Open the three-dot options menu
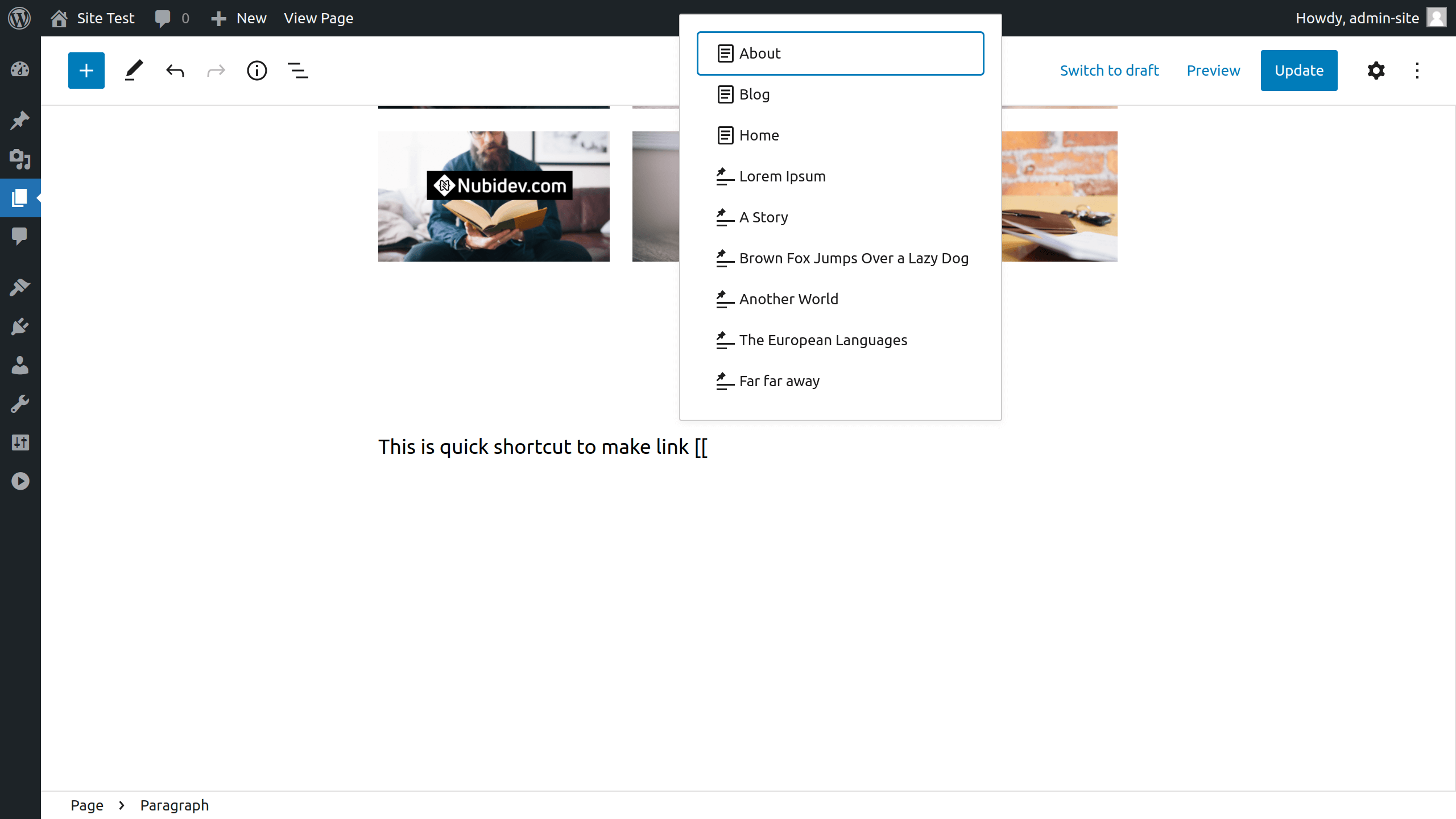This screenshot has width=1456, height=819. pyautogui.click(x=1417, y=71)
